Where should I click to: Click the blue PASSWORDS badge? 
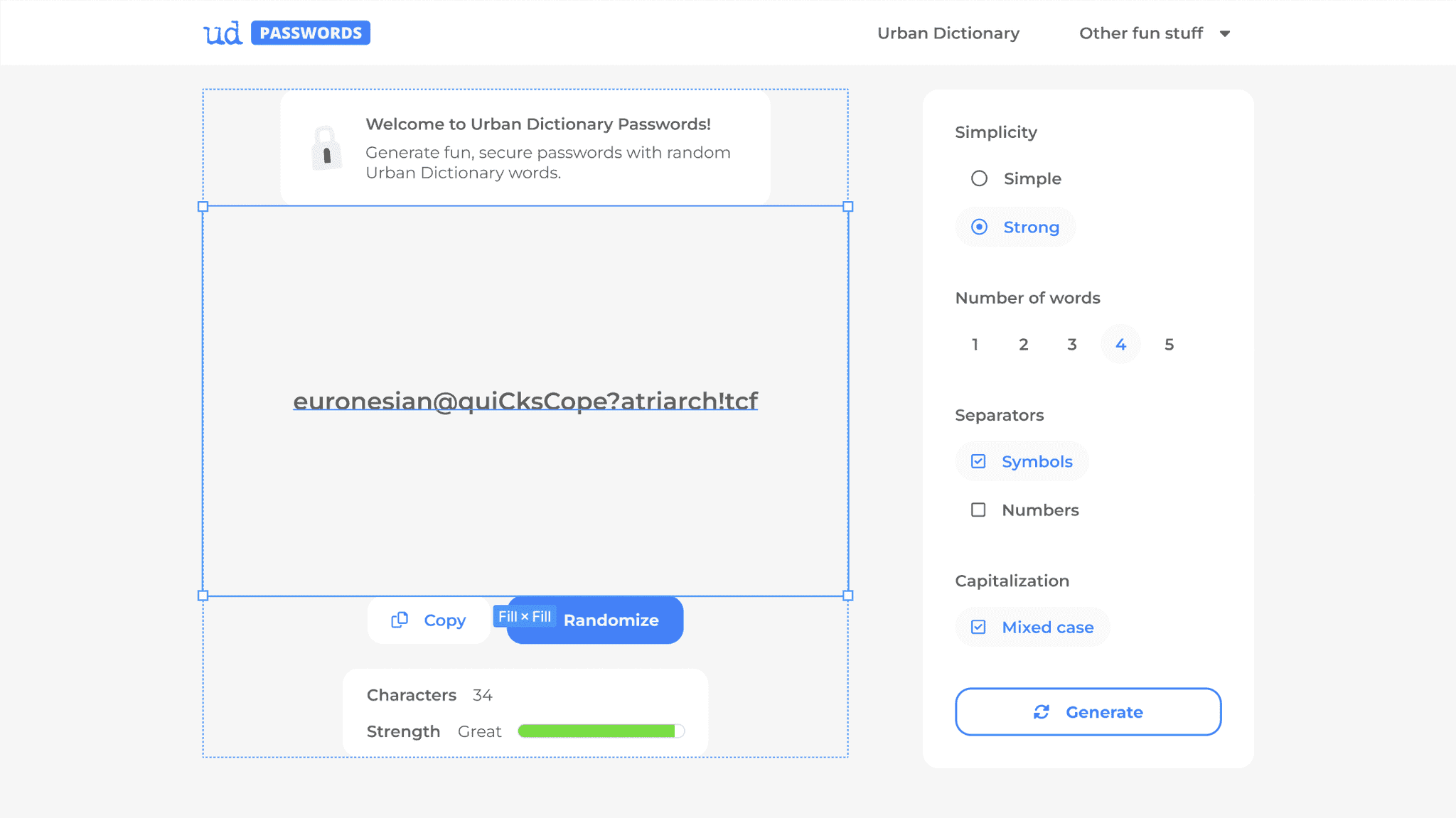(x=310, y=33)
